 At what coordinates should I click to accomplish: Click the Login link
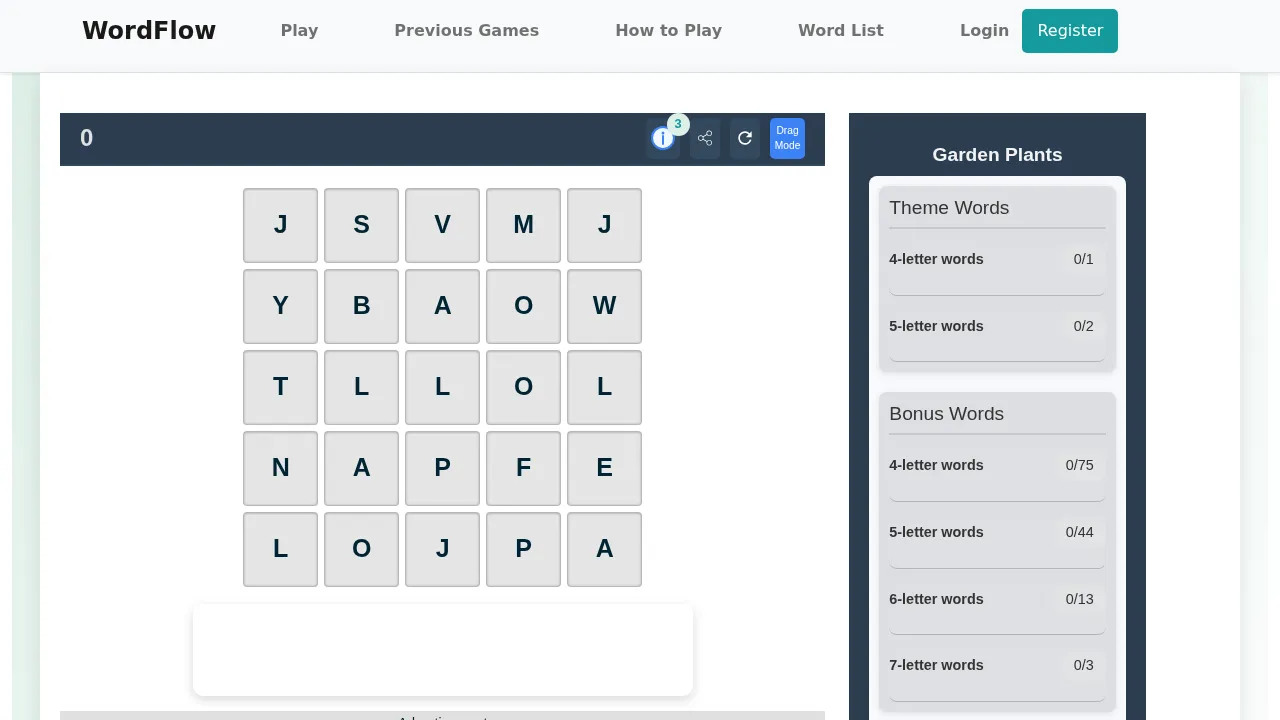[x=984, y=30]
